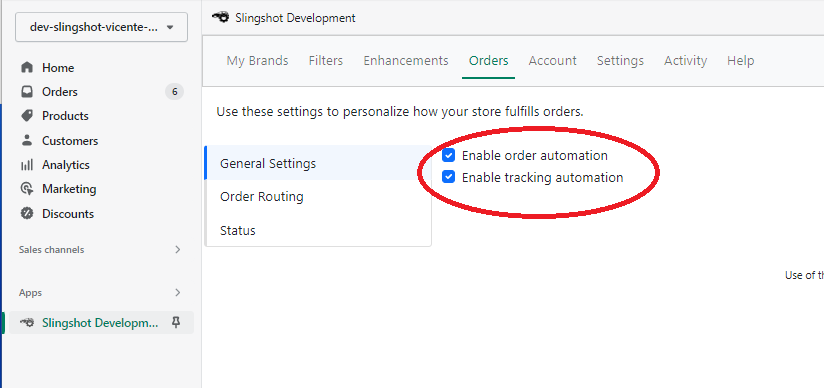Image resolution: width=824 pixels, height=388 pixels.
Task: Click the Analytics bar chart icon
Action: click(x=27, y=165)
